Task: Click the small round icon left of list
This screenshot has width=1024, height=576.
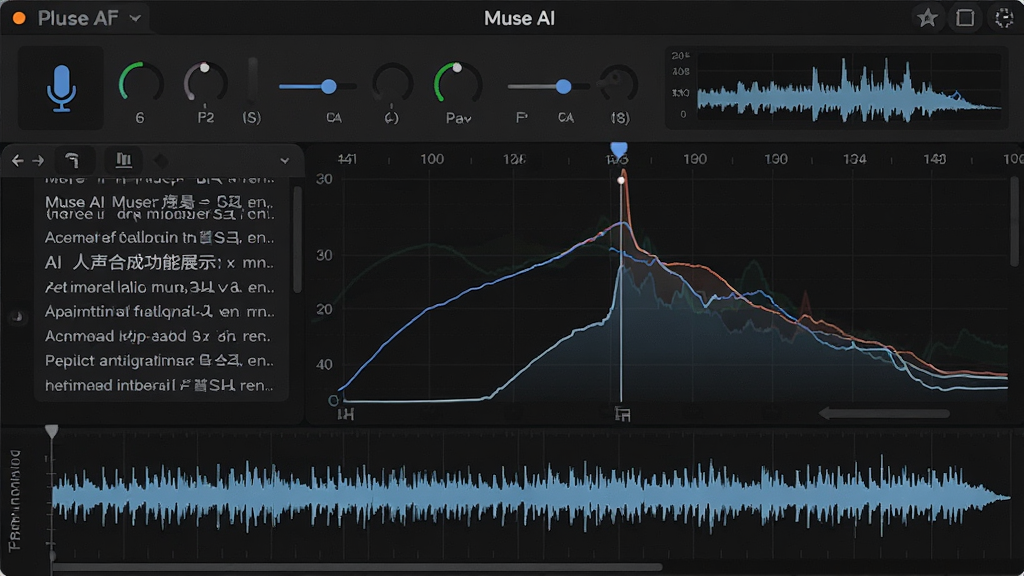Action: 18,317
